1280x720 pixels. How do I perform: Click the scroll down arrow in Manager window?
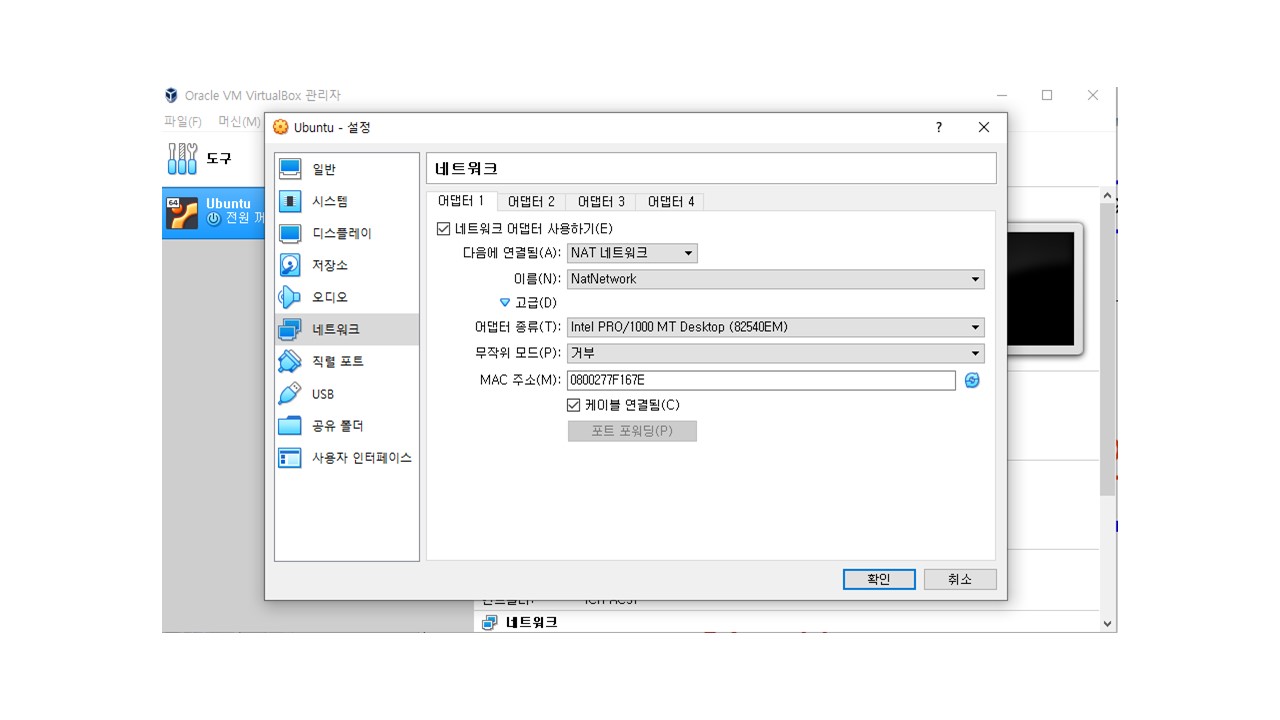(x=1107, y=623)
